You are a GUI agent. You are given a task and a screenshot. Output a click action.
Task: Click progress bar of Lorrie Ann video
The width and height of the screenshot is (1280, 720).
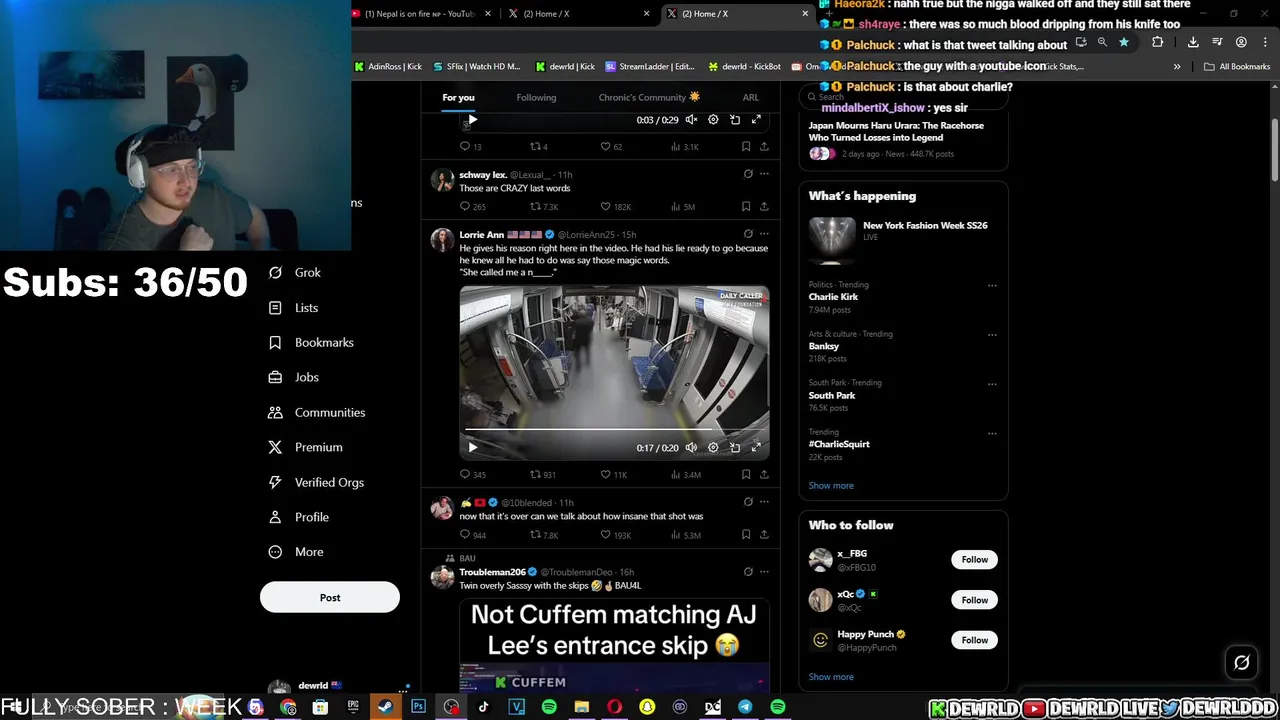(x=614, y=431)
